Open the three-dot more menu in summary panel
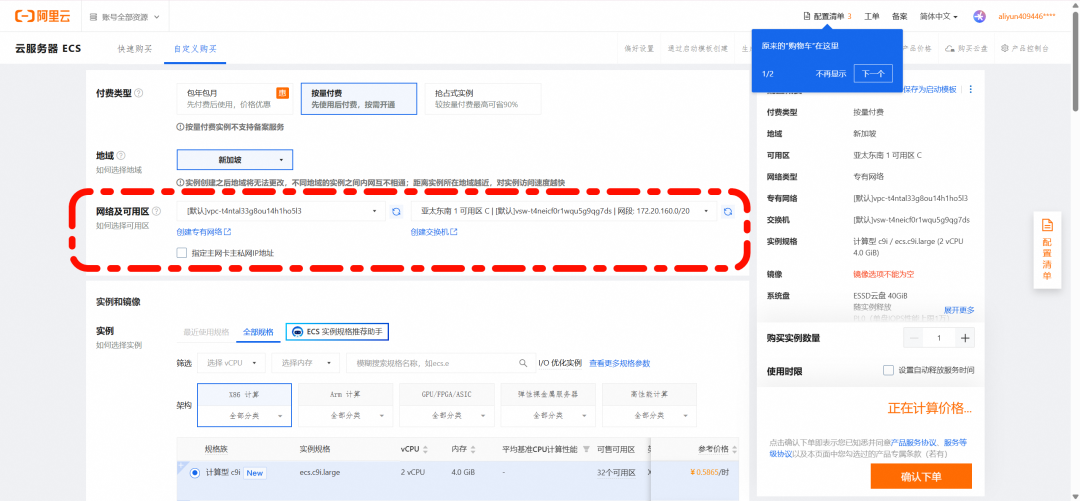This screenshot has height=501, width=1080. coord(971,90)
